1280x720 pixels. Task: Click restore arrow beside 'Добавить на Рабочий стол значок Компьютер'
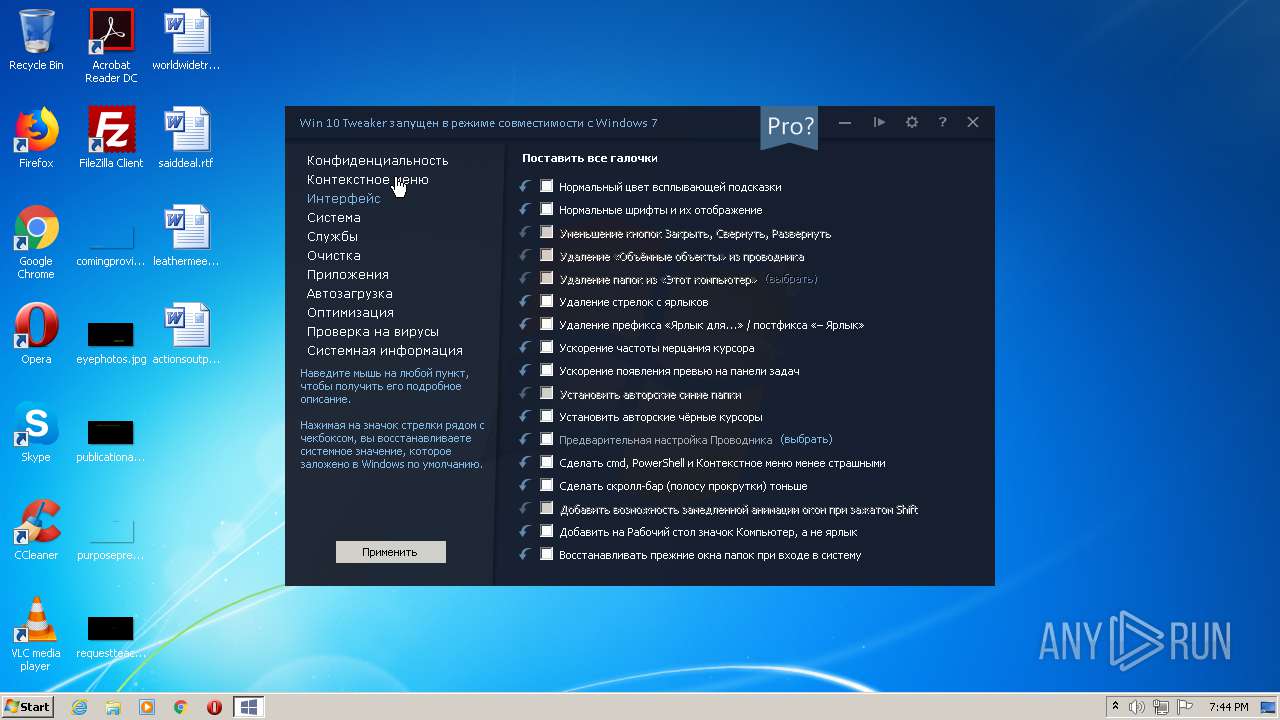tap(525, 531)
